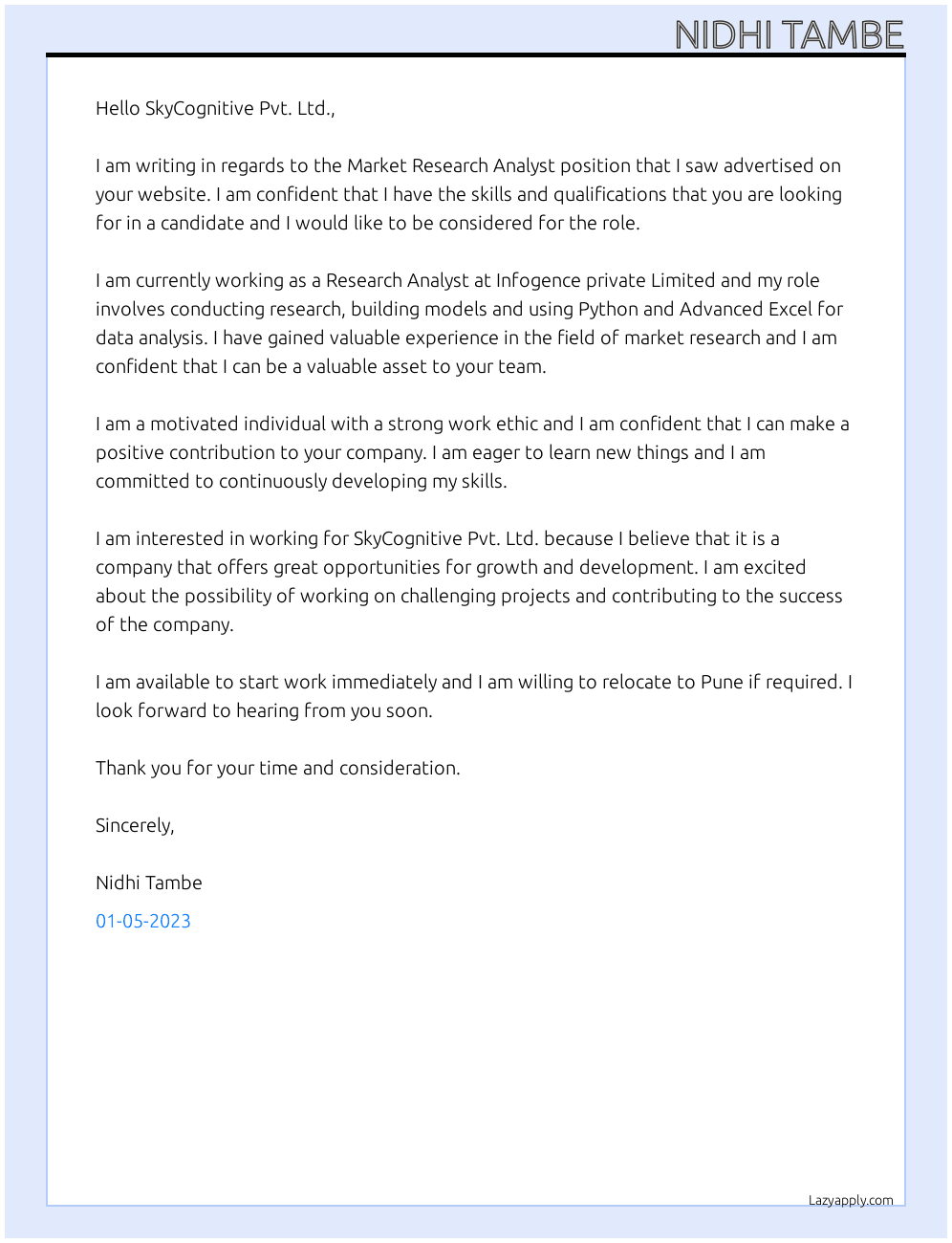Click your website at second line start
This screenshot has height=1243, width=952.
point(152,194)
